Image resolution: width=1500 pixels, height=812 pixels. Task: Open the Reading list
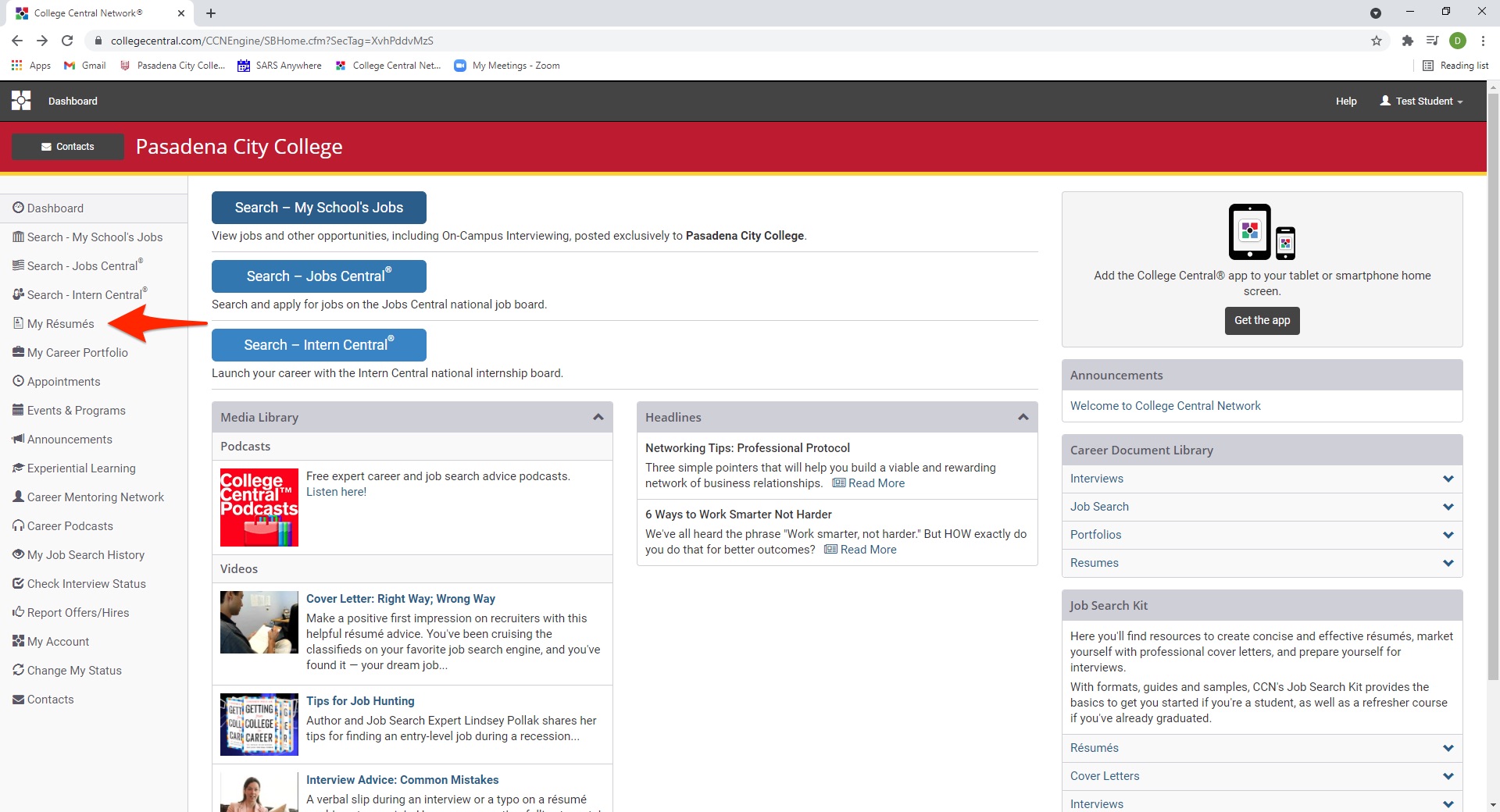coord(1455,66)
